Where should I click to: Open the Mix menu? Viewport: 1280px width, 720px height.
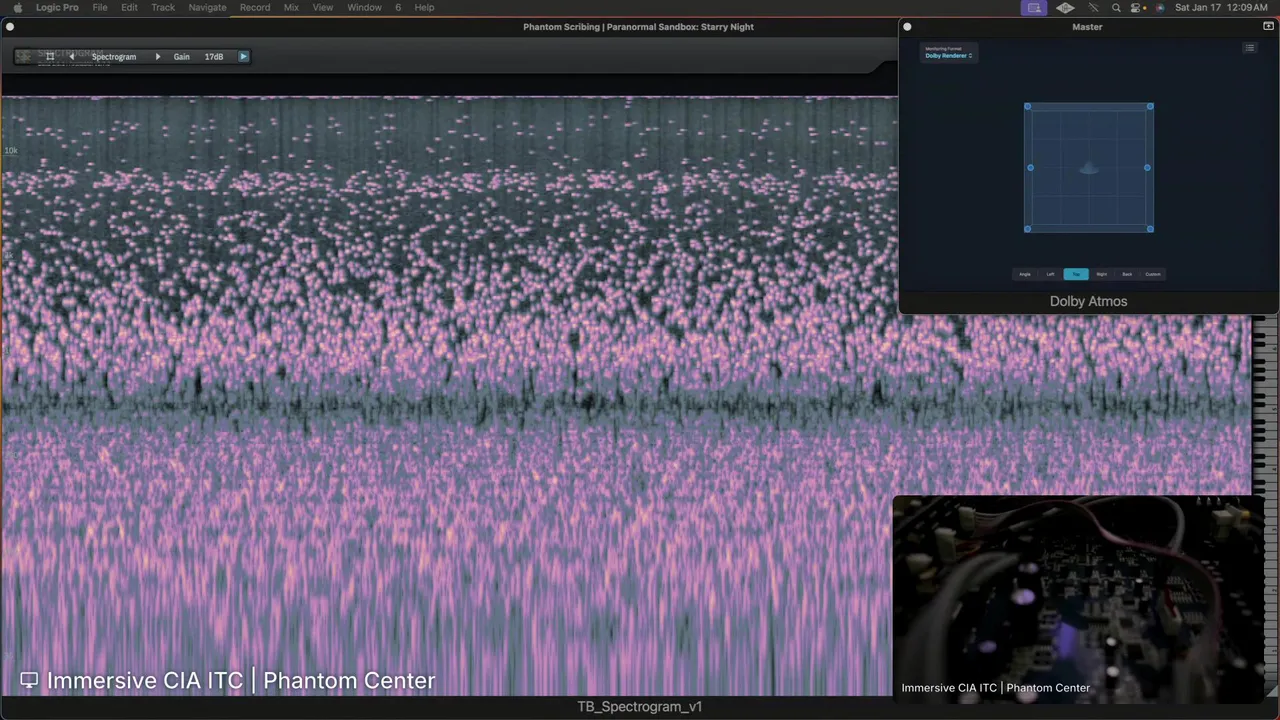pyautogui.click(x=291, y=7)
